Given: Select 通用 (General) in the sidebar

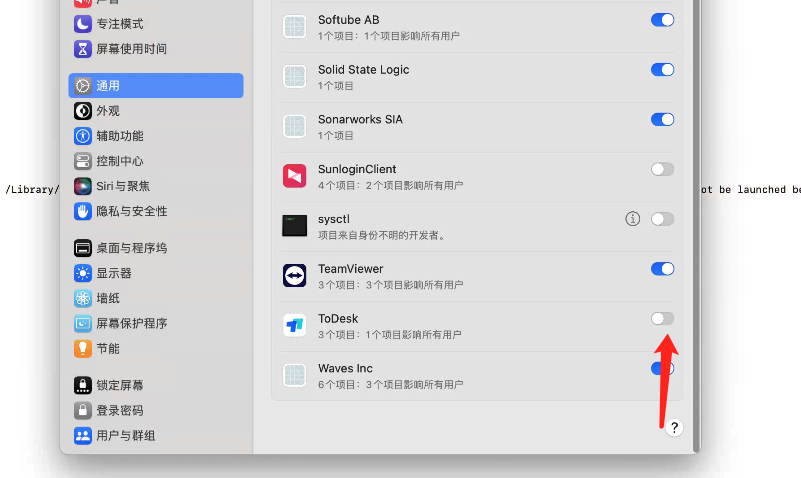Looking at the screenshot, I should pos(156,86).
